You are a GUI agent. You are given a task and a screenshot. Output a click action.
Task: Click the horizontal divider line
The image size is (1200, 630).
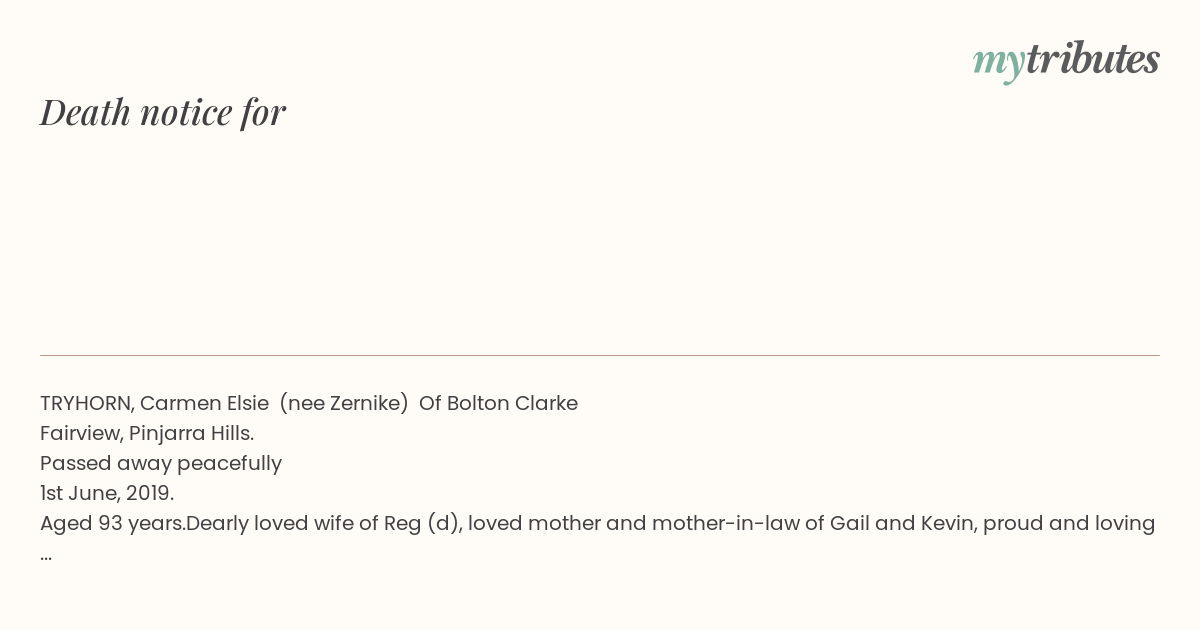click(x=600, y=355)
